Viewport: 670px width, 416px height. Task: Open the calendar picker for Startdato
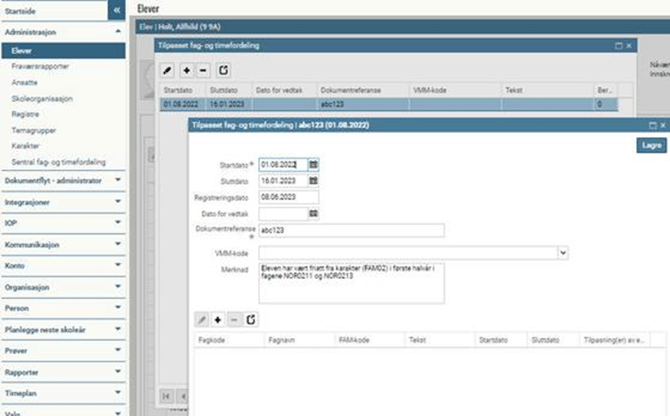313,164
